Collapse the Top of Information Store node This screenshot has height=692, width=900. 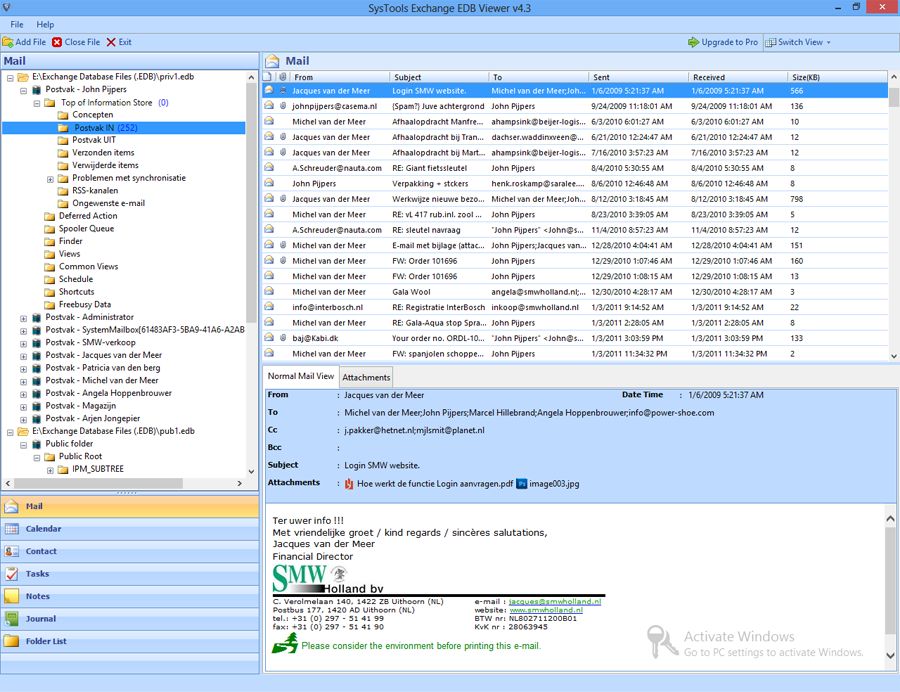37,103
